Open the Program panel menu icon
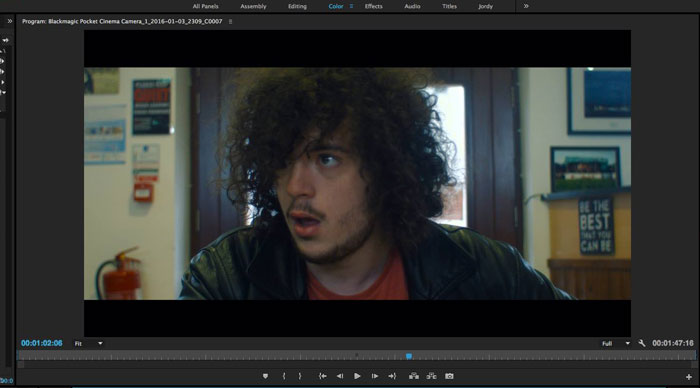700x388 pixels. click(x=230, y=21)
